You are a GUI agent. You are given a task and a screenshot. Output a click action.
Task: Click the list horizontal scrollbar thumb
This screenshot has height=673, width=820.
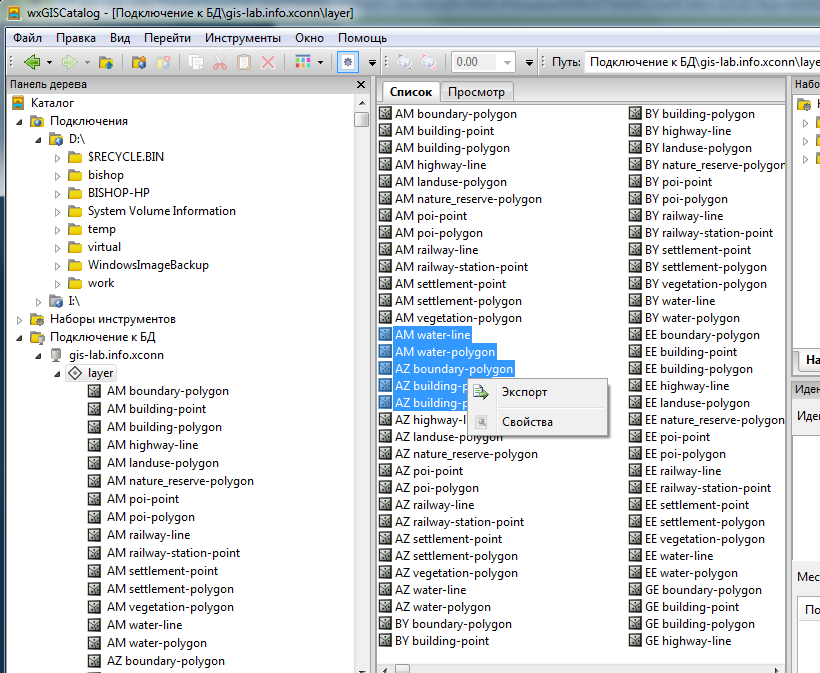(x=402, y=669)
